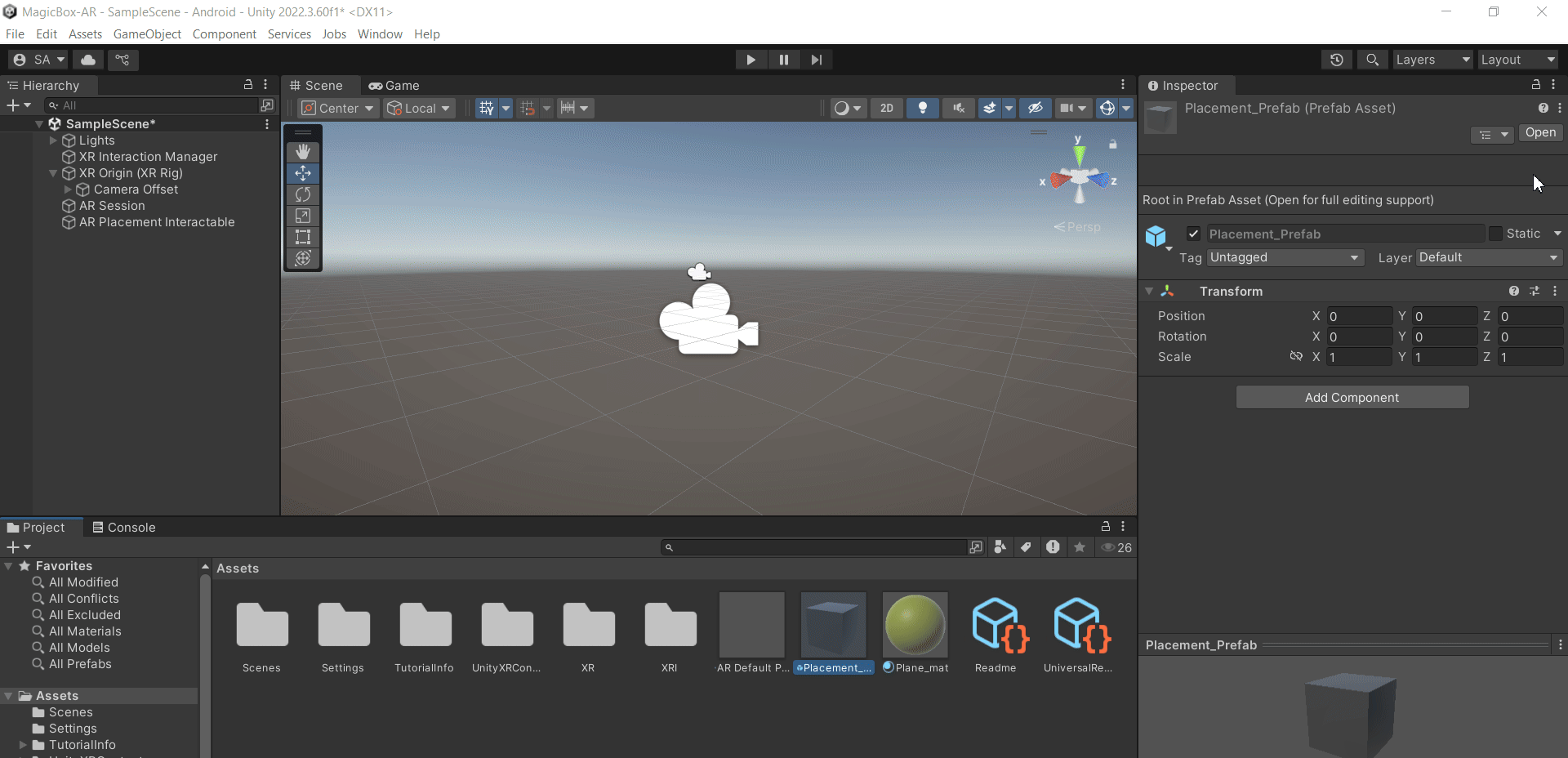Select the Transform tool at the toolbar bottom
The width and height of the screenshot is (1568, 758).
click(302, 259)
